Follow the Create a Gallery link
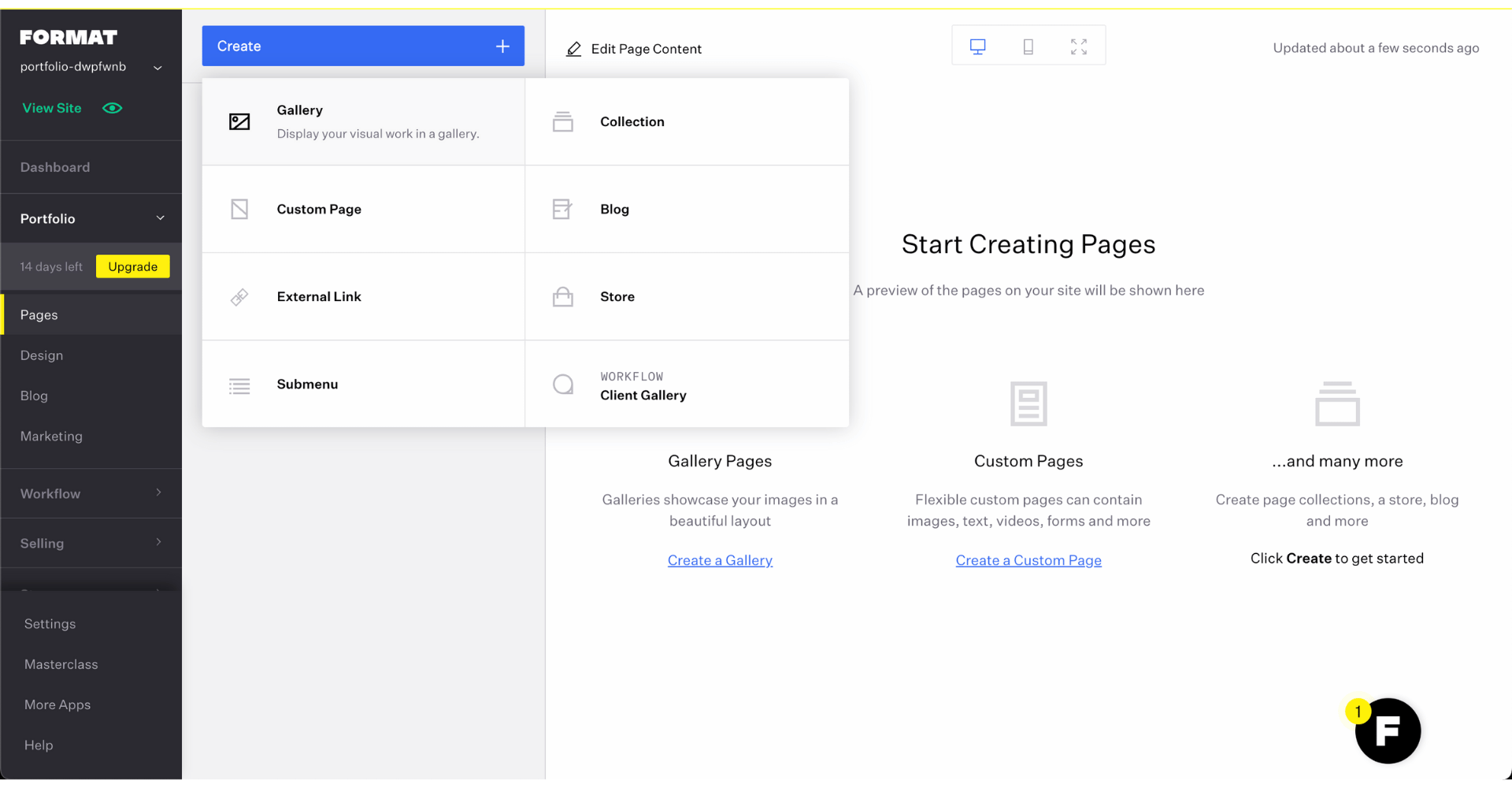Viewport: 1512px width, 788px height. tap(719, 559)
